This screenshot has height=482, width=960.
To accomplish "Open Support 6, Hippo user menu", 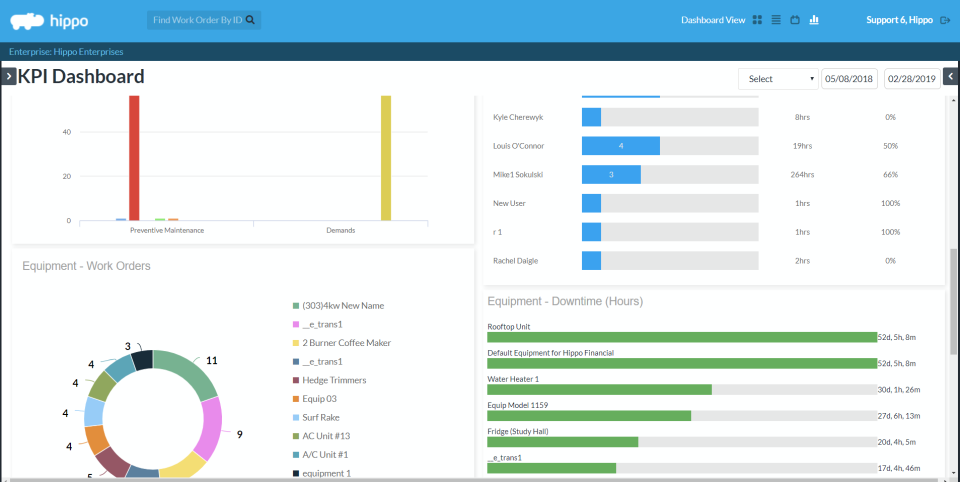I will click(899, 20).
